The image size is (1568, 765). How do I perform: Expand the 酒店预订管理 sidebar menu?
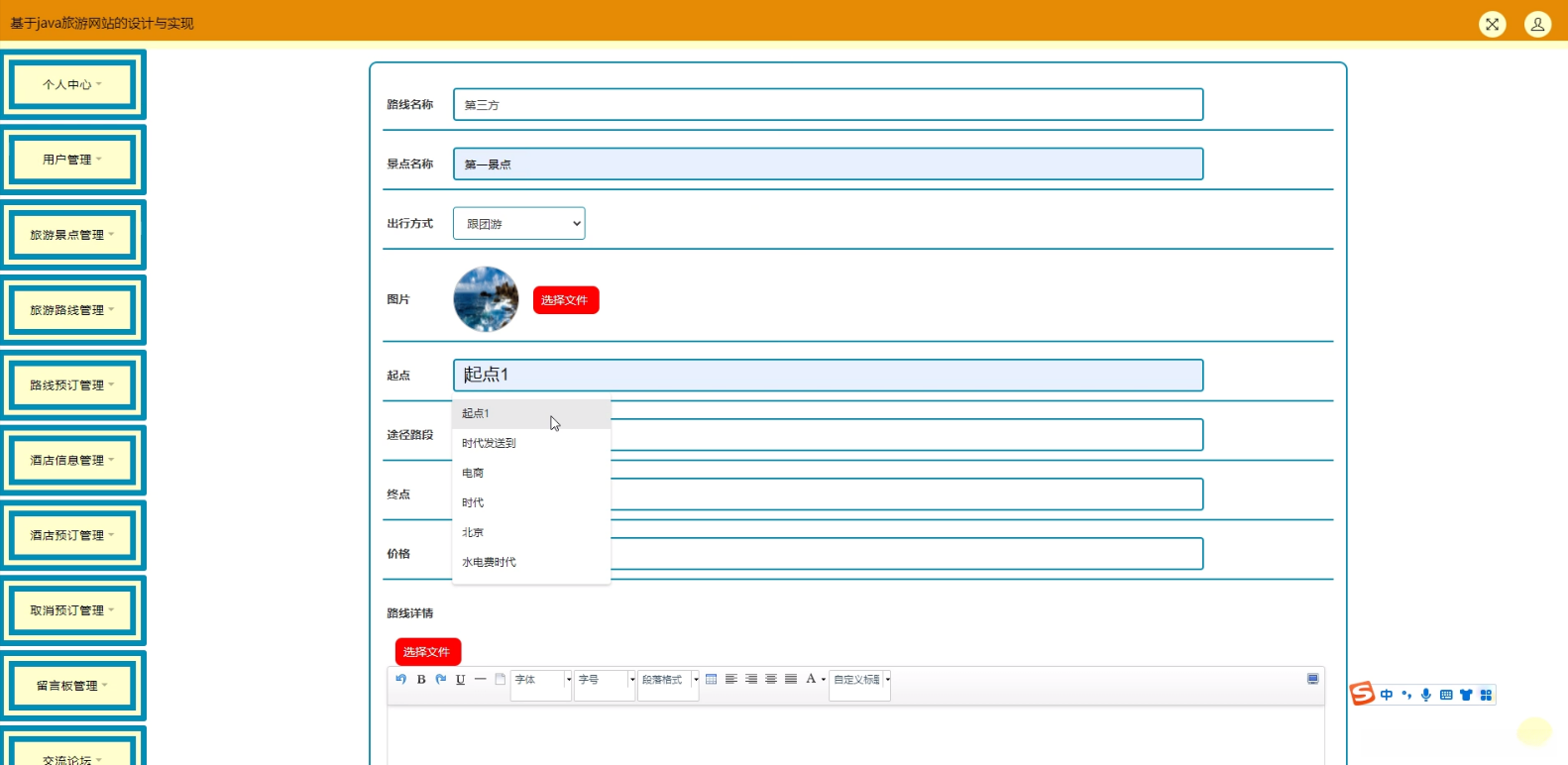[x=73, y=535]
